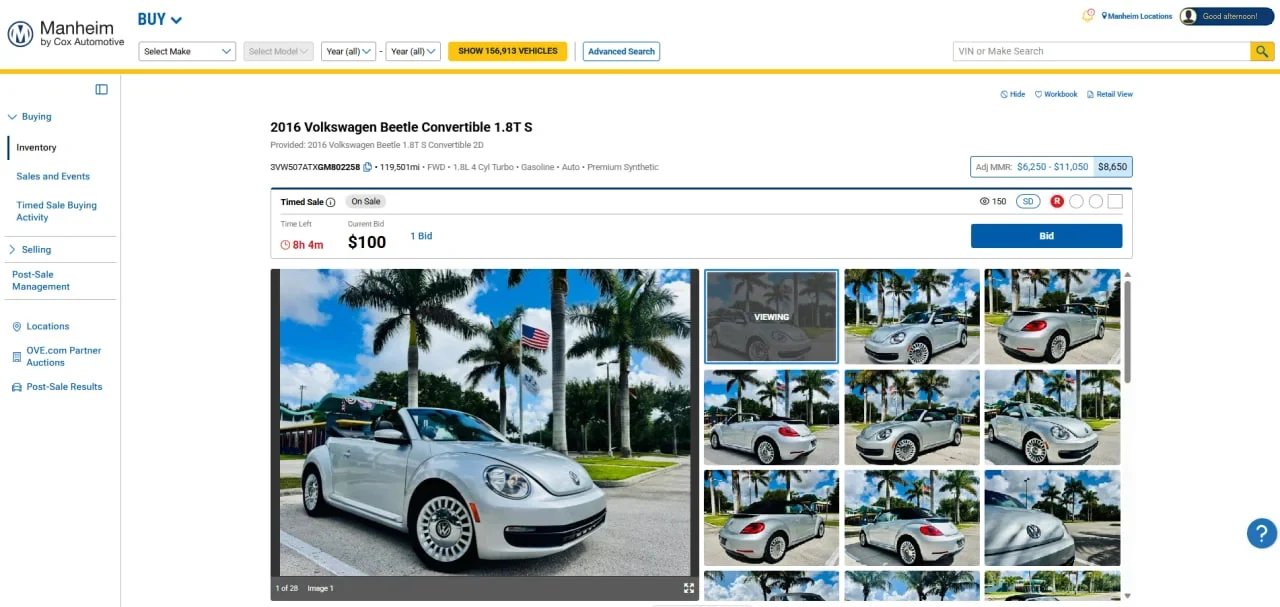Collapse the sidebar with panel icon

coord(101,89)
